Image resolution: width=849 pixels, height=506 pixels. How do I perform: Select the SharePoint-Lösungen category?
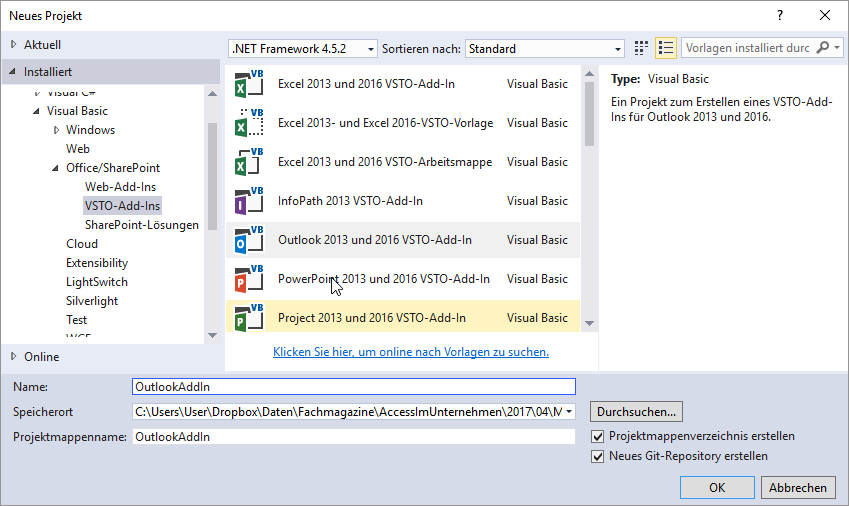[x=142, y=225]
